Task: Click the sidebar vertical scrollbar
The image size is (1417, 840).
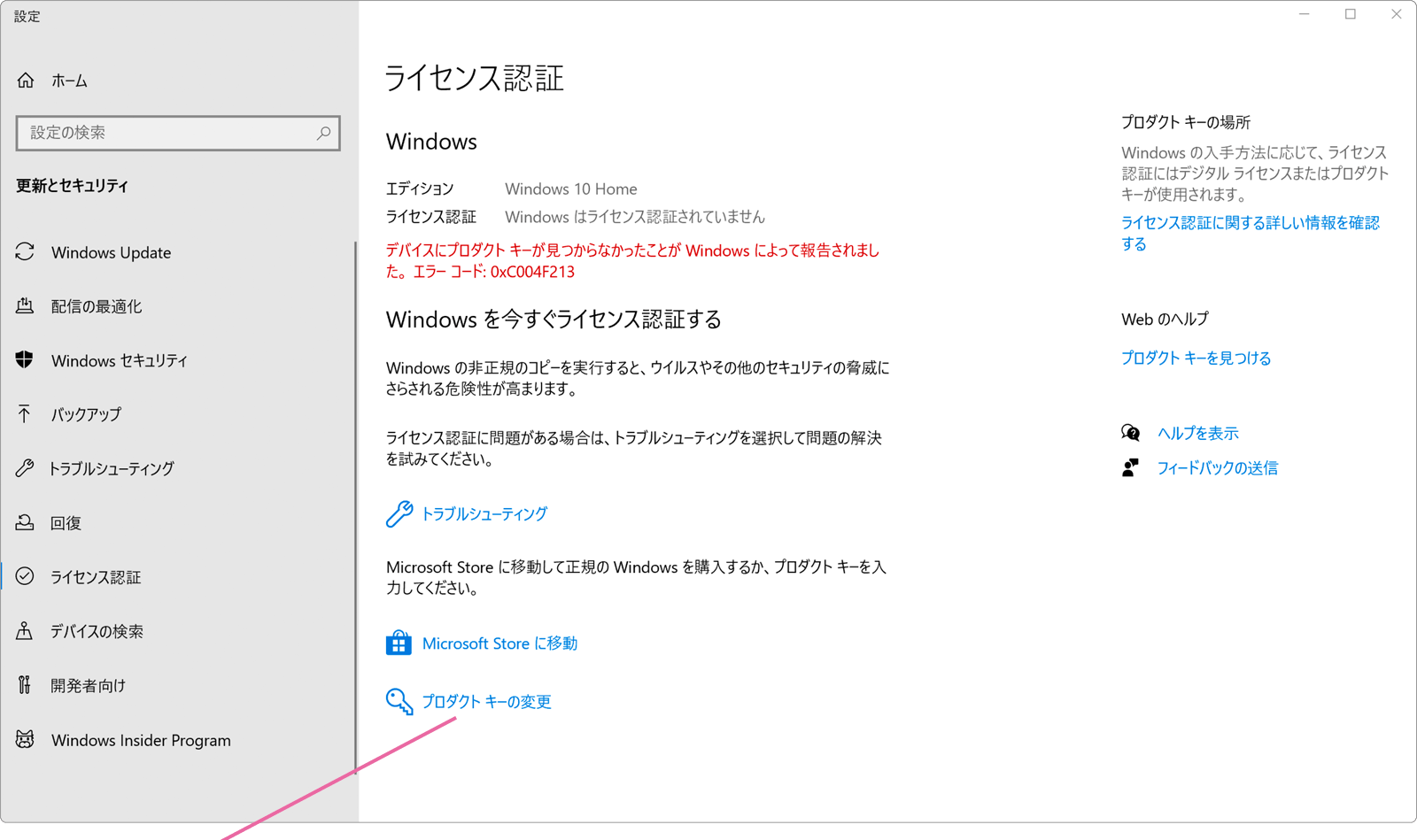Action: tap(355, 507)
